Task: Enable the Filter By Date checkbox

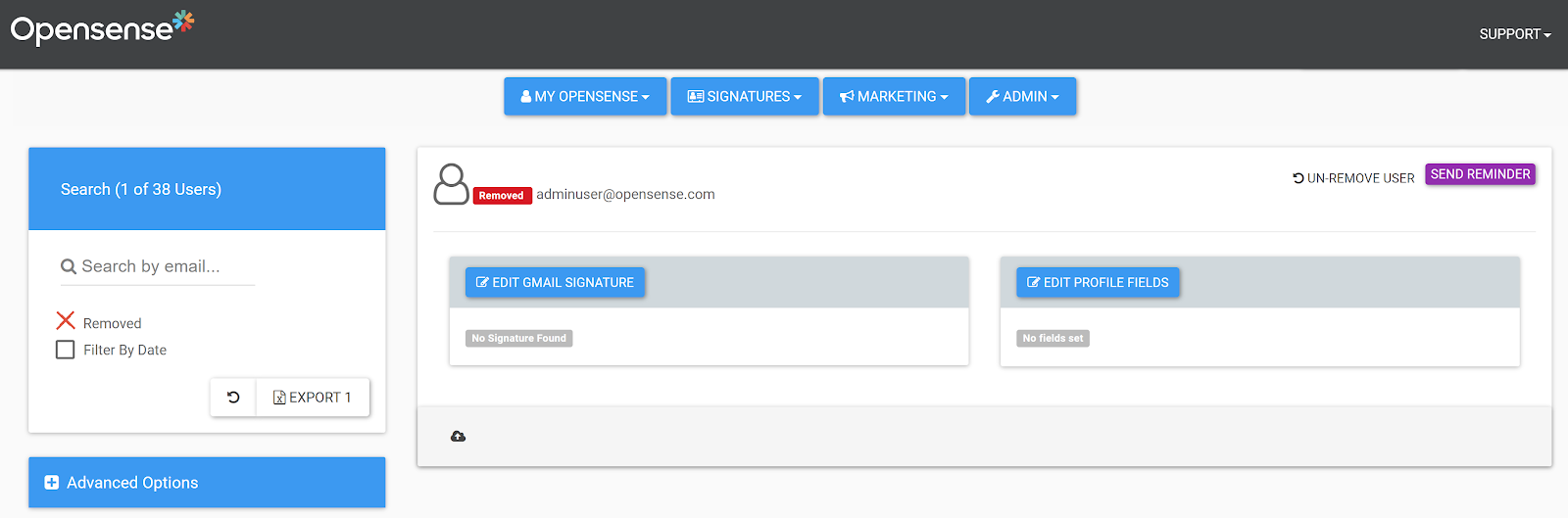Action: [x=66, y=350]
